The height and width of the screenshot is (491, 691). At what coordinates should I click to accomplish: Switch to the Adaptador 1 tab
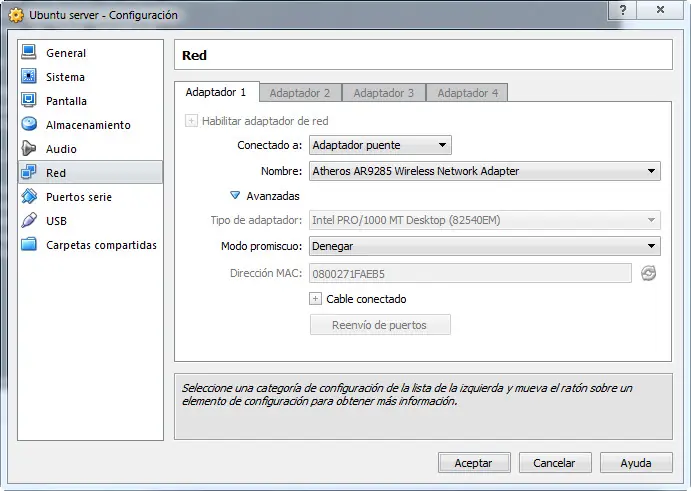(216, 92)
